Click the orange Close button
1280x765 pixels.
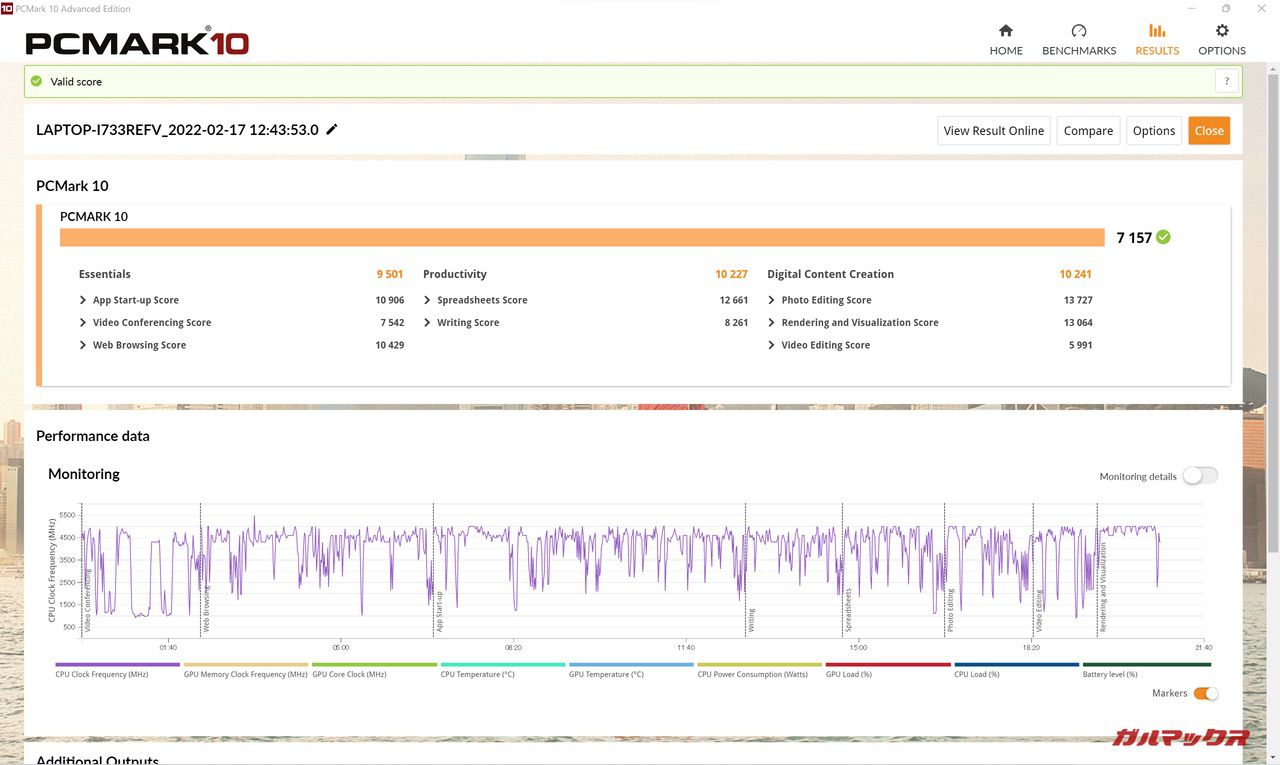[1209, 131]
